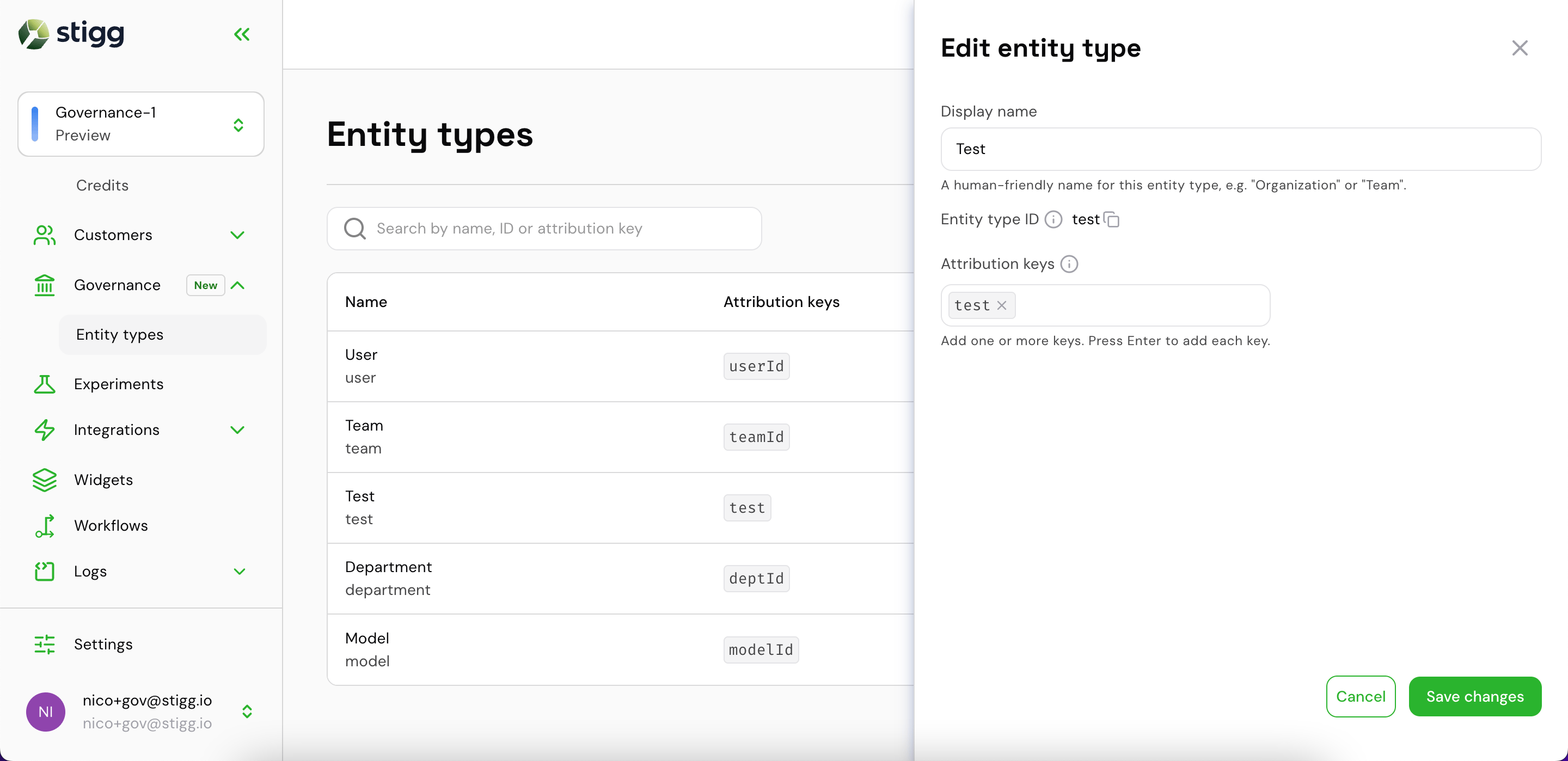Expand the Logs section chevron
This screenshot has height=761, width=1568.
pyautogui.click(x=239, y=571)
